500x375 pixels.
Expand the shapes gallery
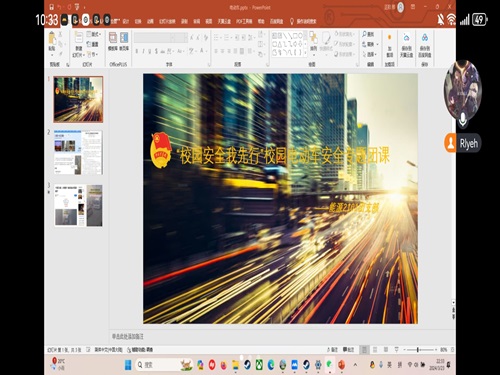tap(305, 54)
